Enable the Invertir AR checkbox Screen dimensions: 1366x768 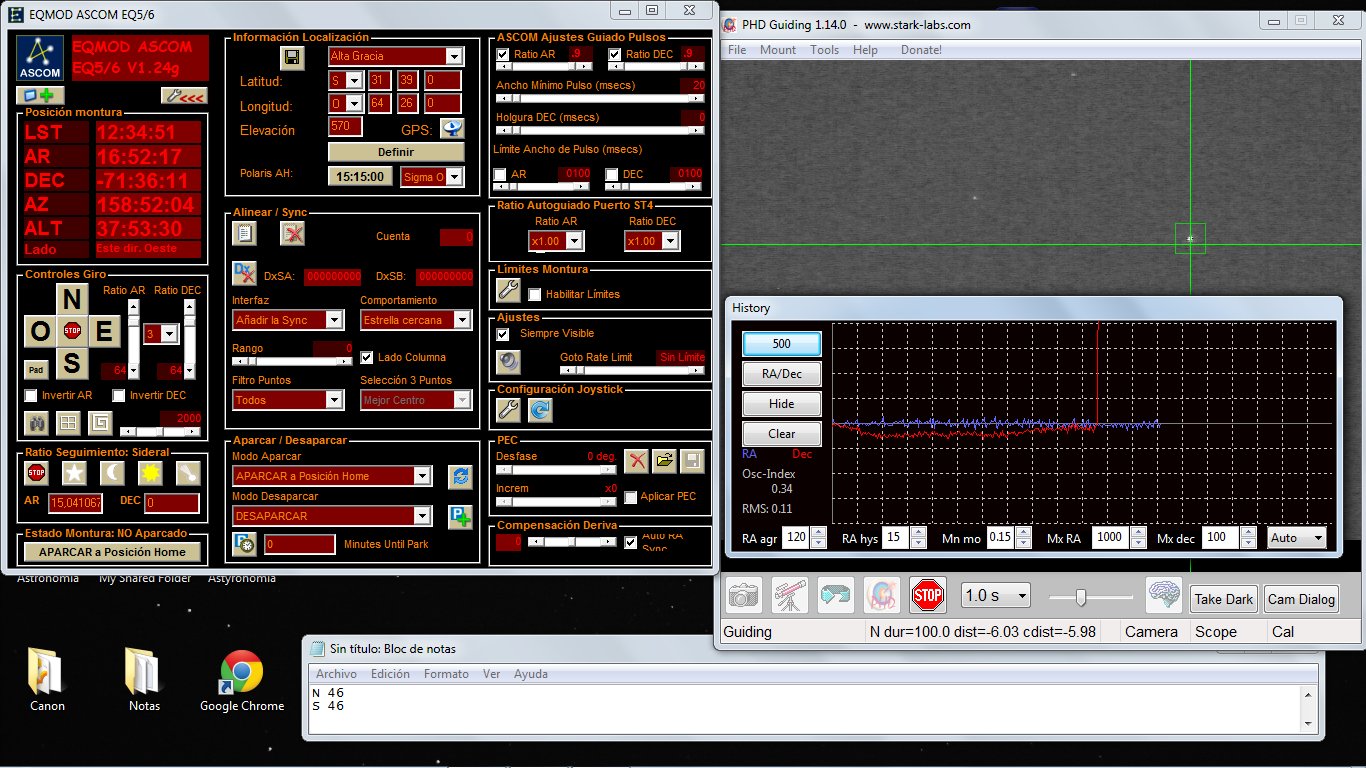31,396
